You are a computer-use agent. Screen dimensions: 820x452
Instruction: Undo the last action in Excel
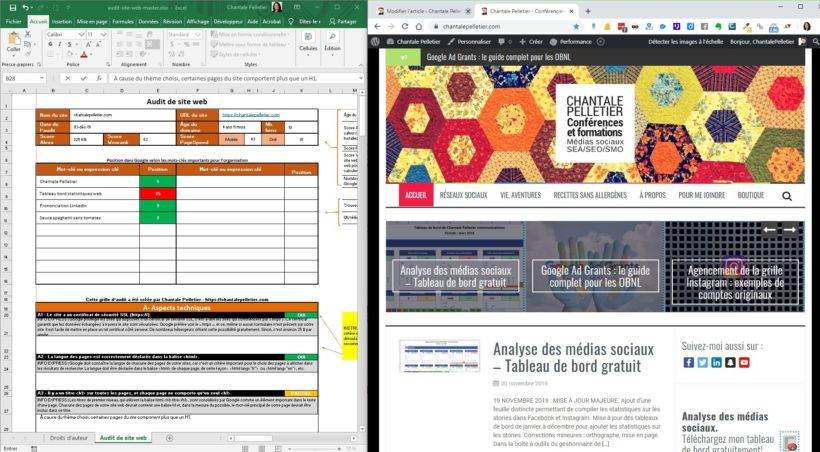coord(25,8)
